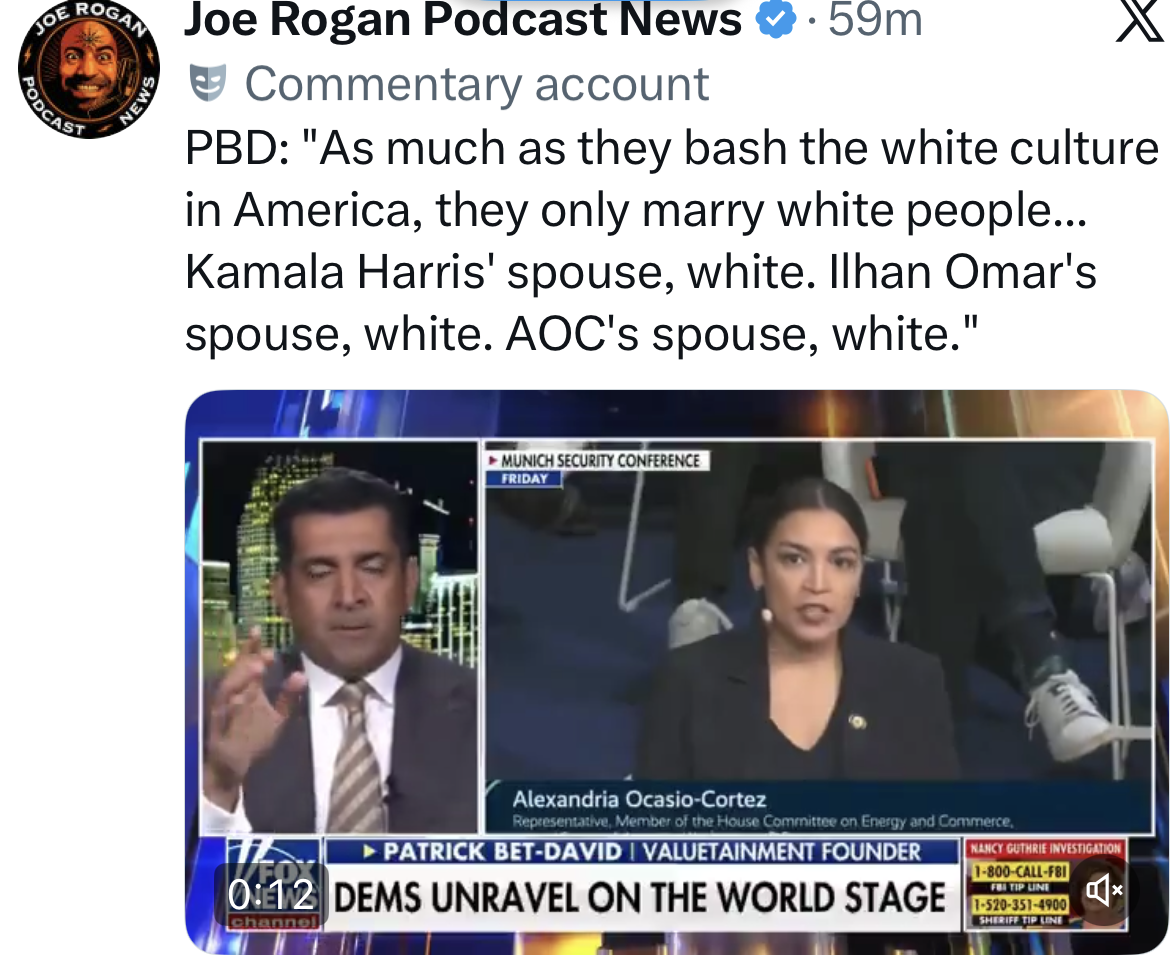
Task: Open the Joe Rogan Podcast News account name
Action: pos(463,20)
